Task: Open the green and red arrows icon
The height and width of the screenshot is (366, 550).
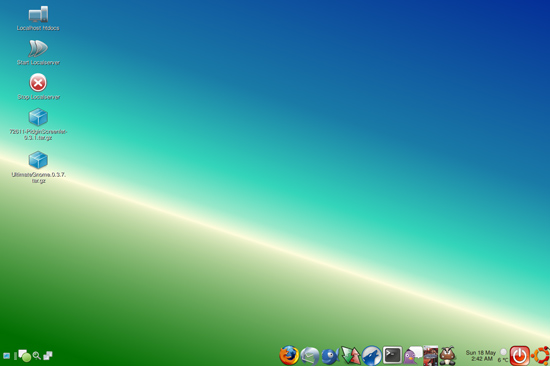Action: click(x=351, y=355)
